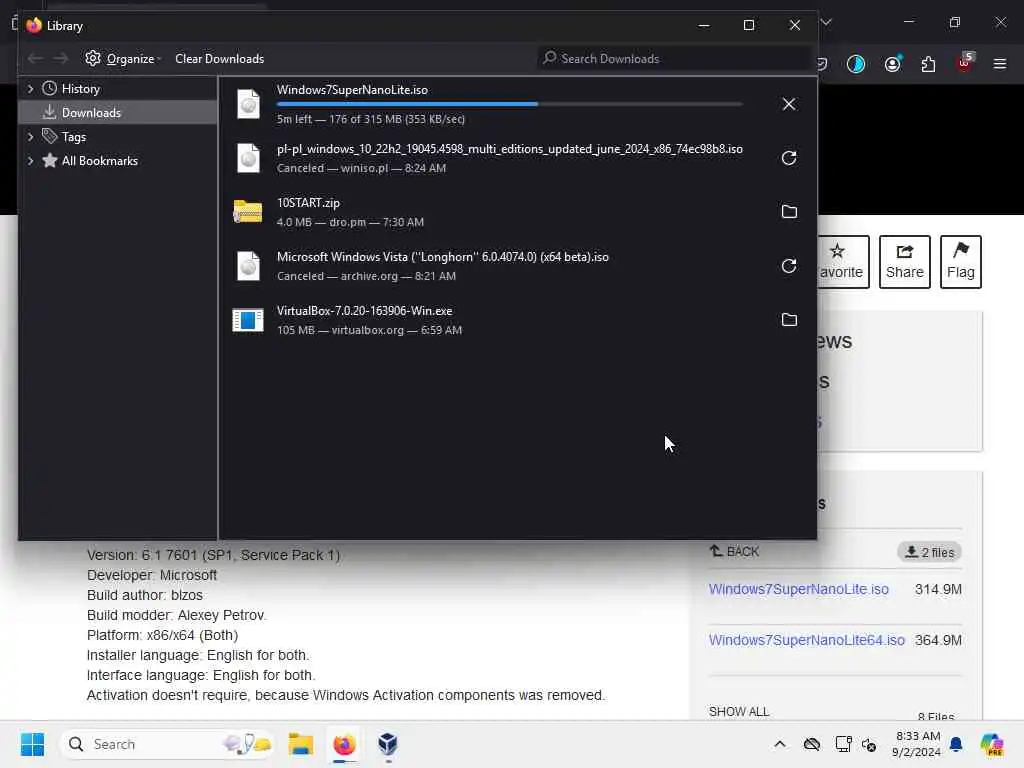The height and width of the screenshot is (768, 1024).
Task: Open folder containing 10START.zip
Action: [x=789, y=212]
